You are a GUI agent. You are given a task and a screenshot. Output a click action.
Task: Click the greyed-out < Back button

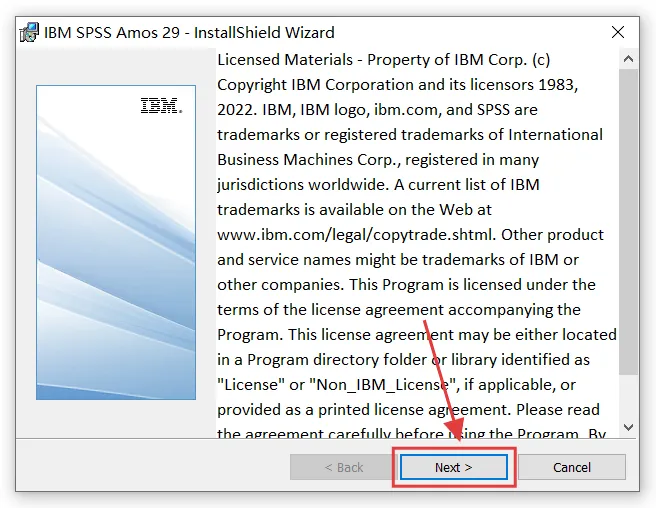(x=343, y=467)
